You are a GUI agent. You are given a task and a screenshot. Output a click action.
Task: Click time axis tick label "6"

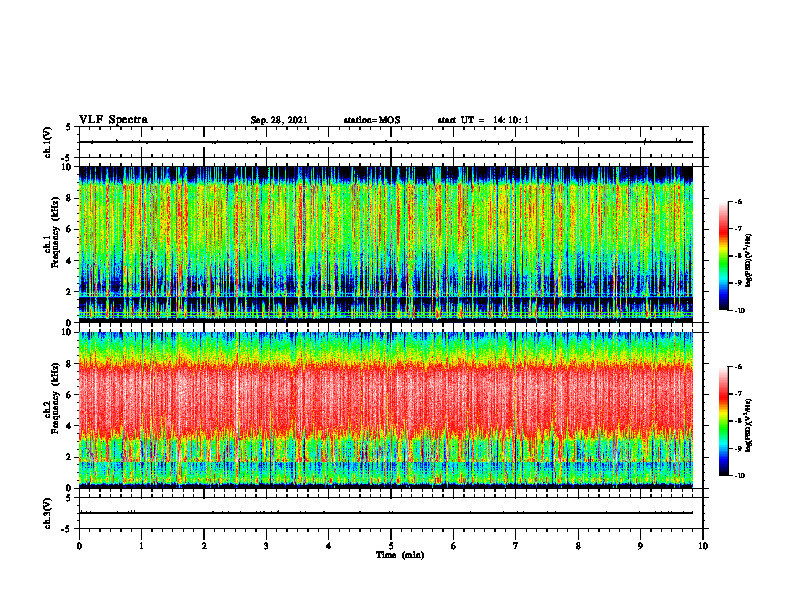click(x=454, y=546)
